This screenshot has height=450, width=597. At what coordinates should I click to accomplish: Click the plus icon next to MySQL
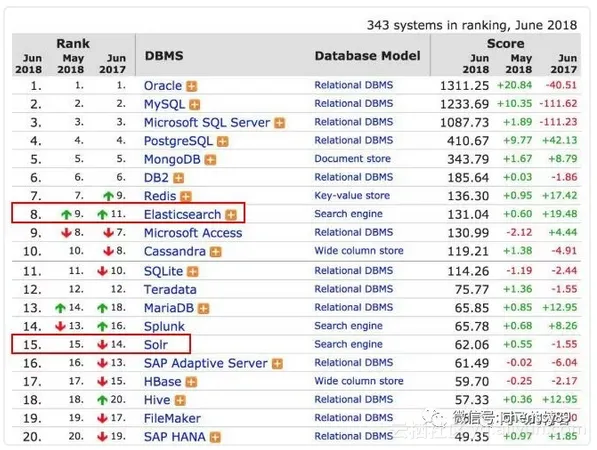195,105
